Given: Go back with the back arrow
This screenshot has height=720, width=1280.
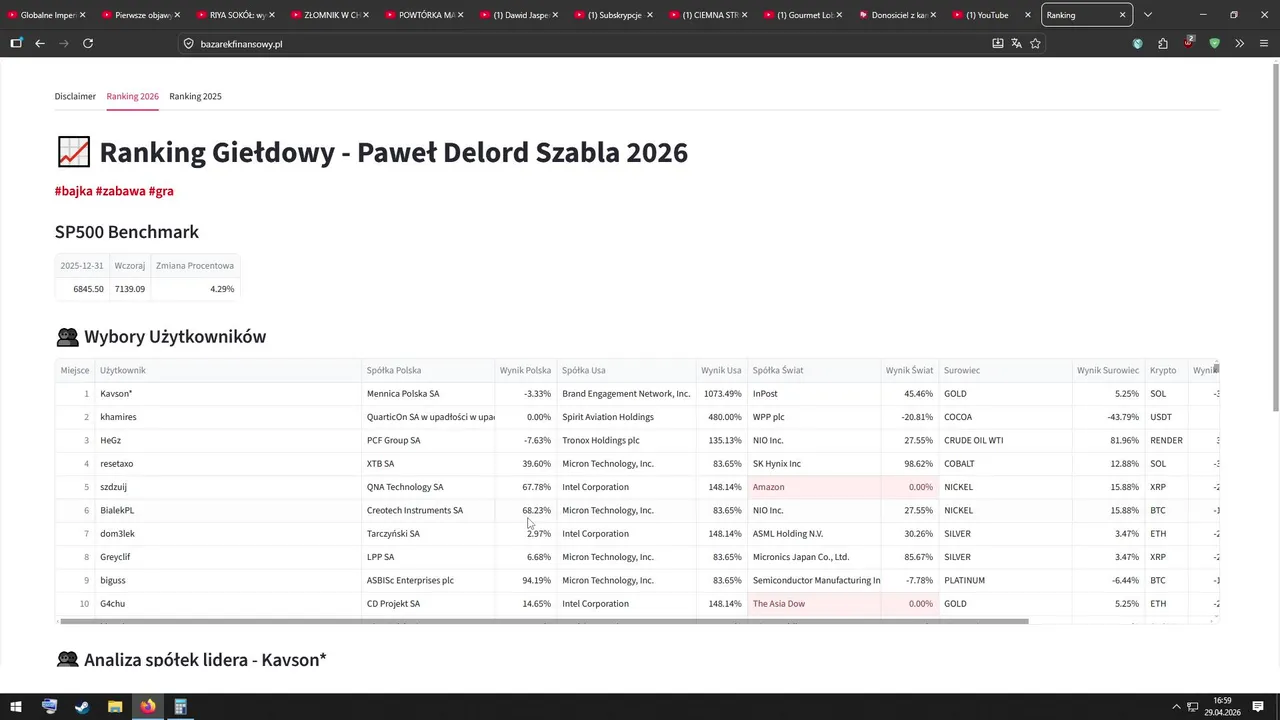Looking at the screenshot, I should [x=40, y=43].
